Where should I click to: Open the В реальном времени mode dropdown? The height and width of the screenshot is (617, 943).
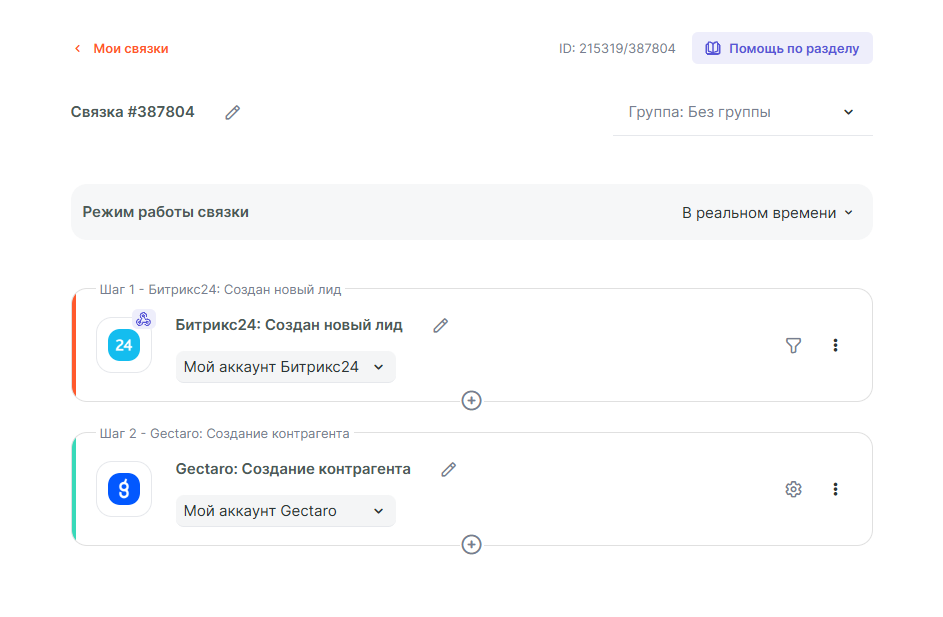click(767, 212)
